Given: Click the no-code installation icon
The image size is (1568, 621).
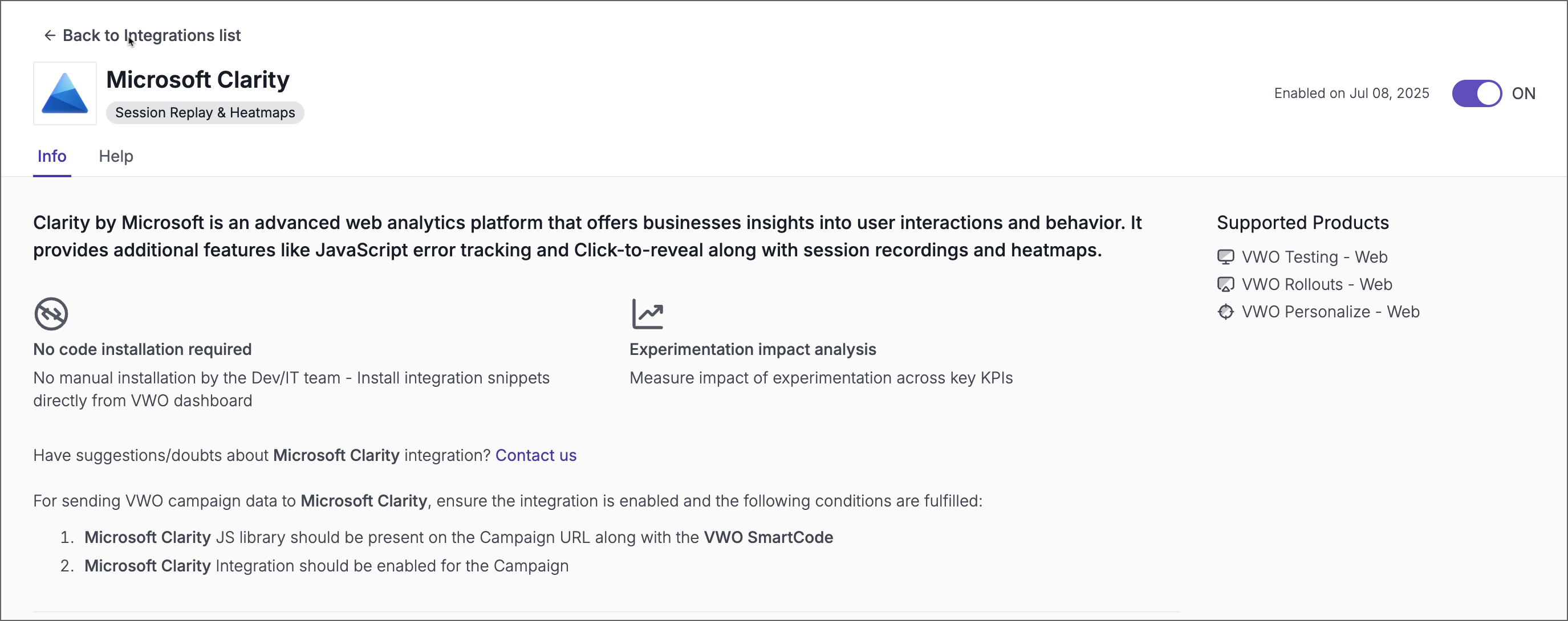Looking at the screenshot, I should 51,314.
